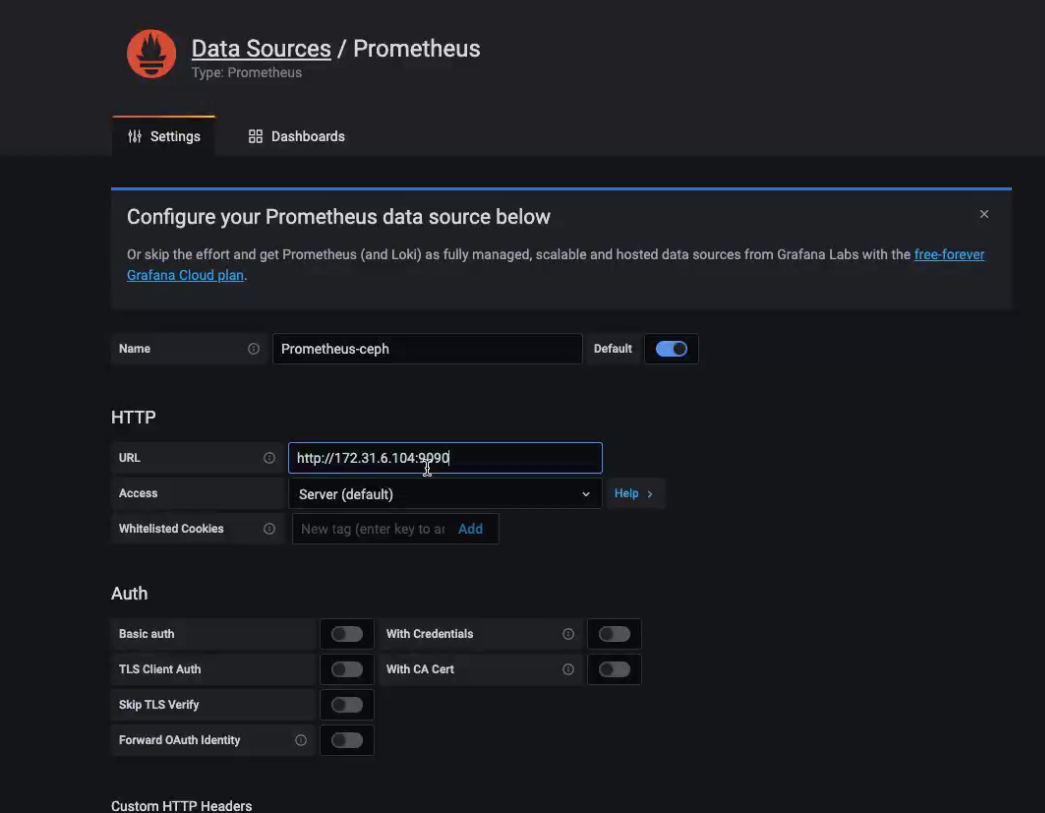The width and height of the screenshot is (1045, 813).
Task: Click the 'Default' label text
Action: click(x=612, y=349)
